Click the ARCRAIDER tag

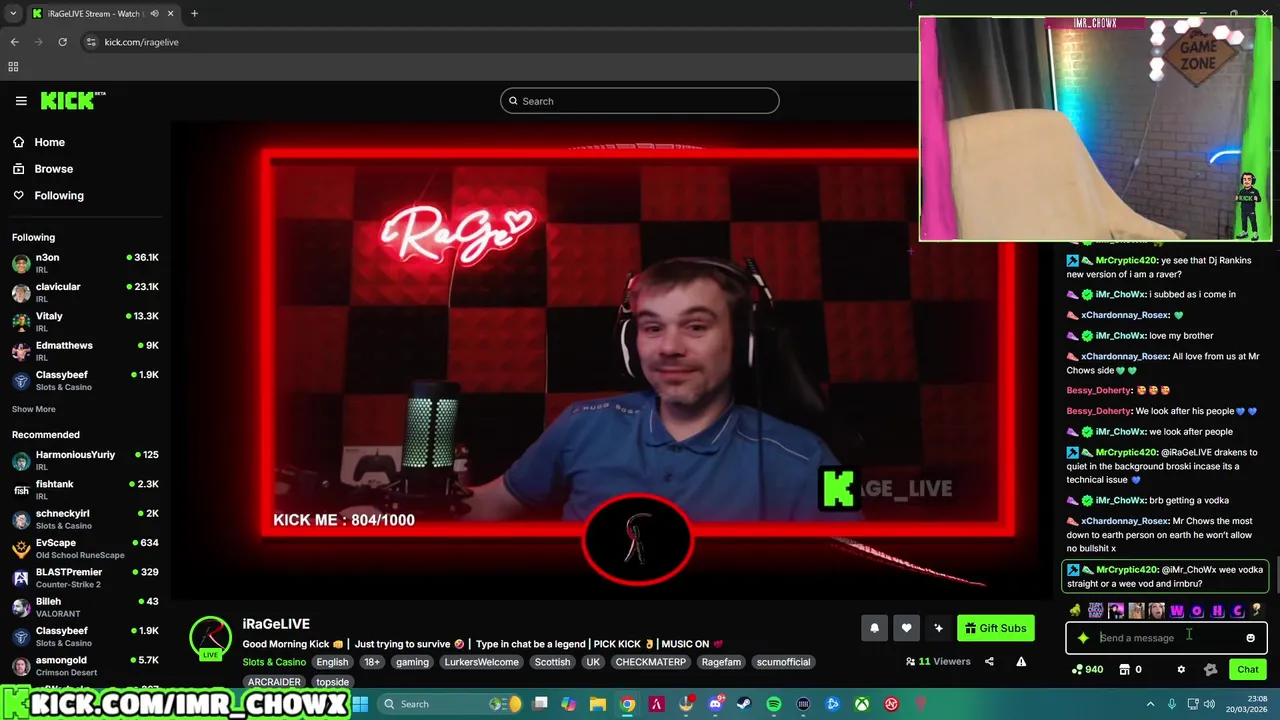274,682
